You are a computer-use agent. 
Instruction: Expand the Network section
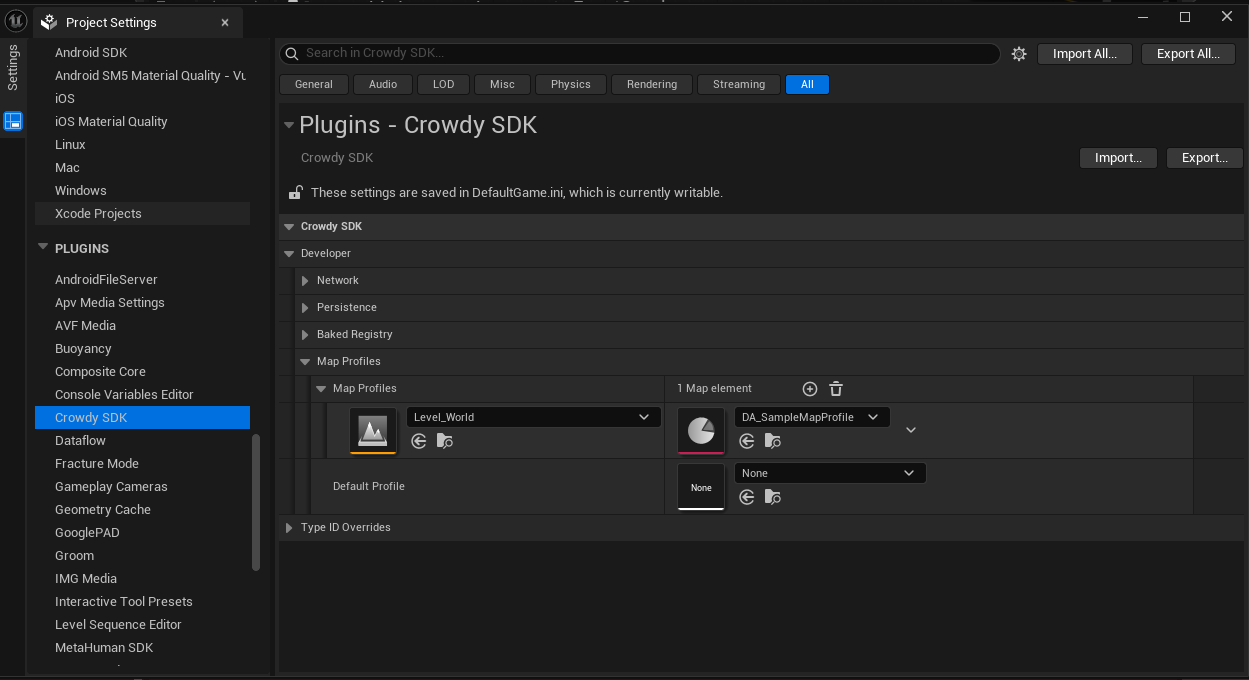tap(305, 281)
